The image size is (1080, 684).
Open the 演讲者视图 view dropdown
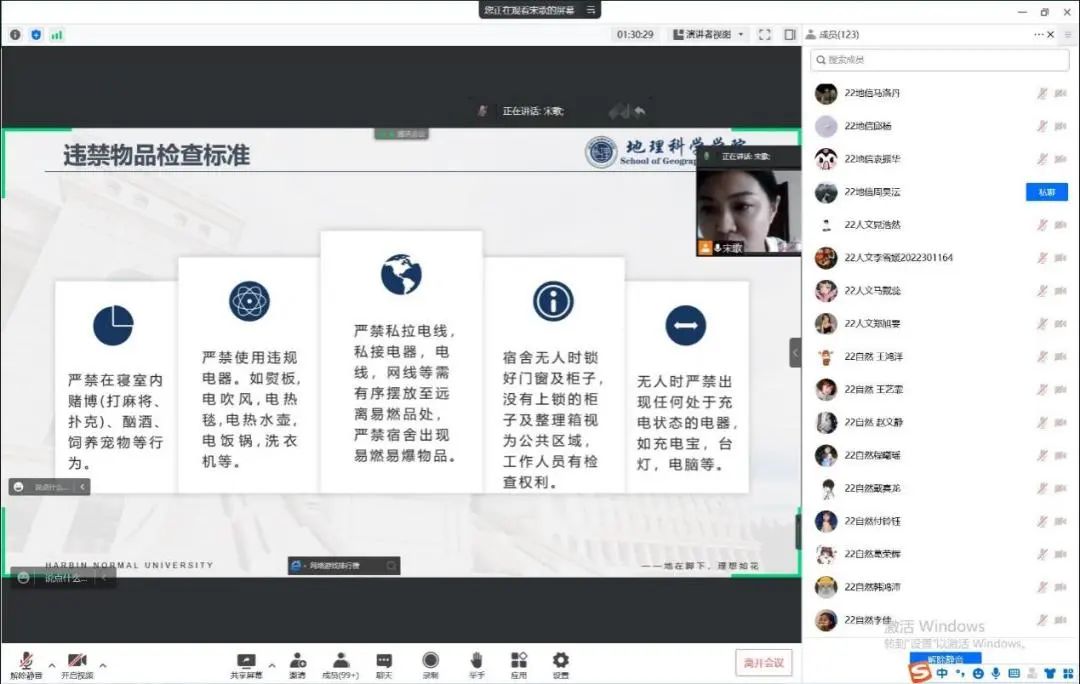(708, 34)
